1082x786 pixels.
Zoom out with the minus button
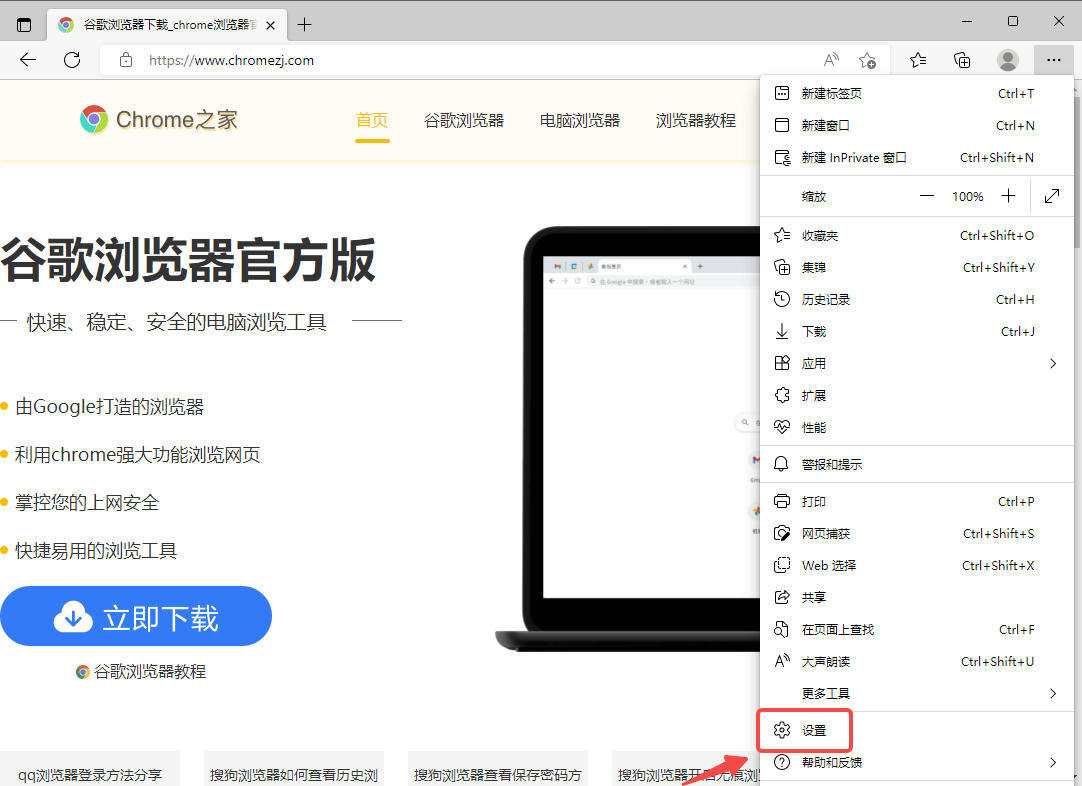point(927,197)
